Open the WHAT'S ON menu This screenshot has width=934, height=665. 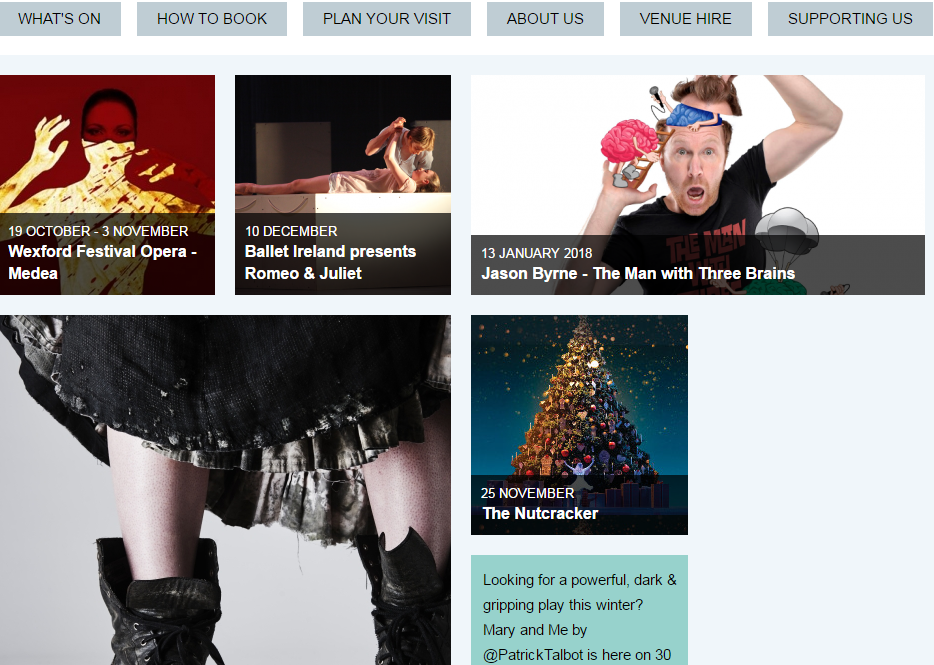click(59, 18)
